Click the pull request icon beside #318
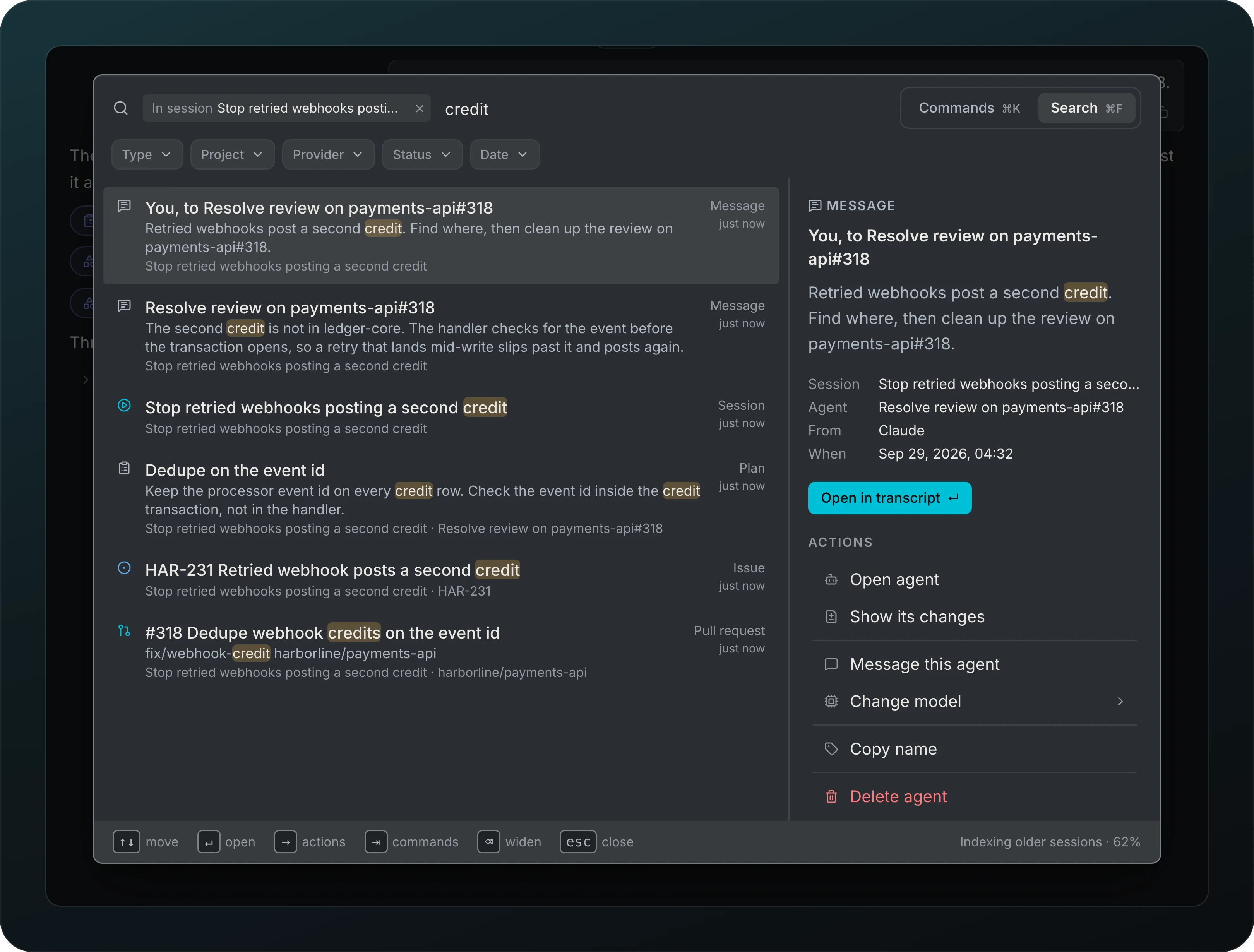This screenshot has width=1254, height=952. pos(124,630)
